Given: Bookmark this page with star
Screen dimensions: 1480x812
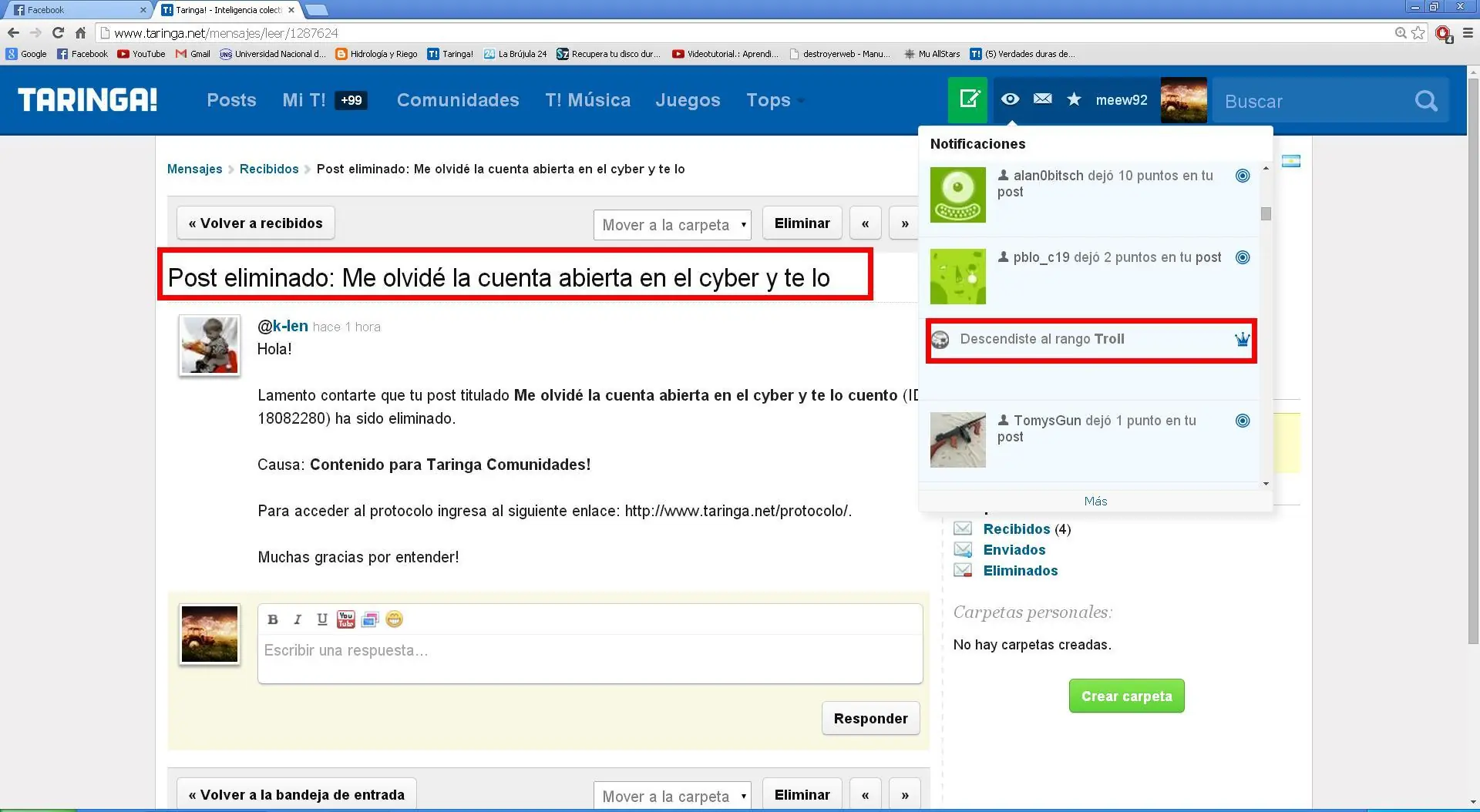Looking at the screenshot, I should [1418, 32].
